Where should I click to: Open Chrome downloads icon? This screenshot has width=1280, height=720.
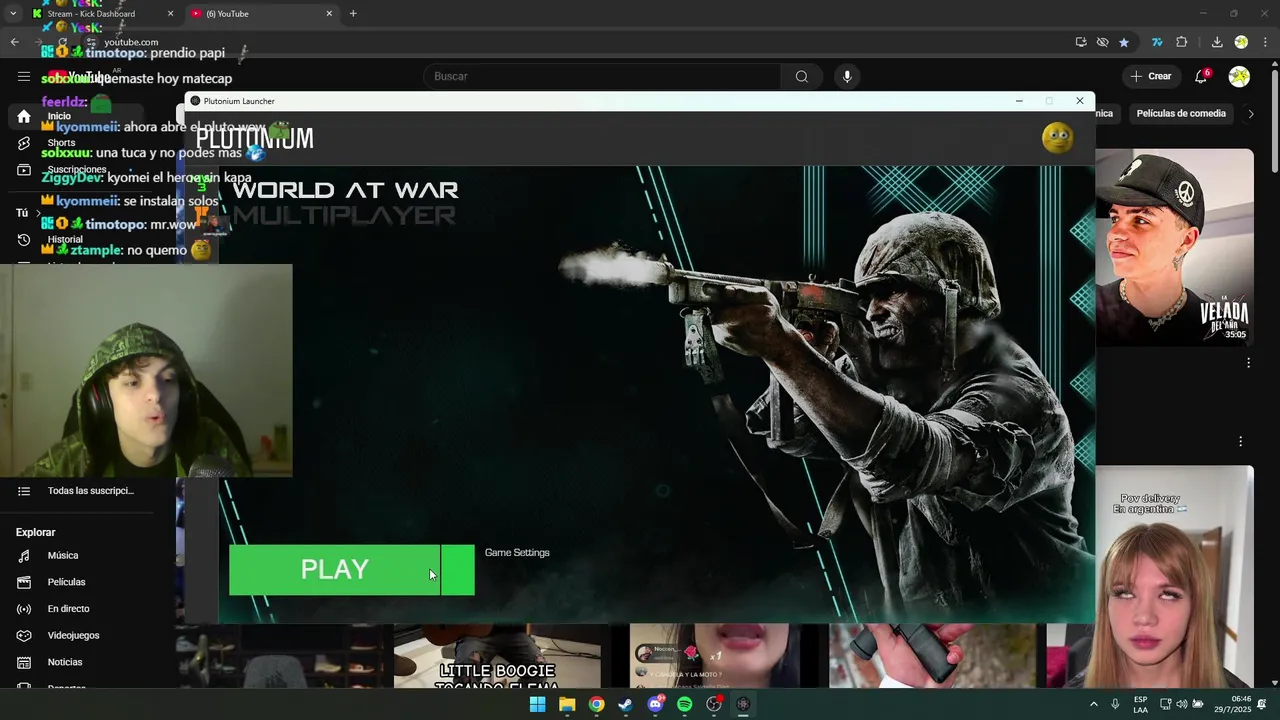[x=1217, y=42]
